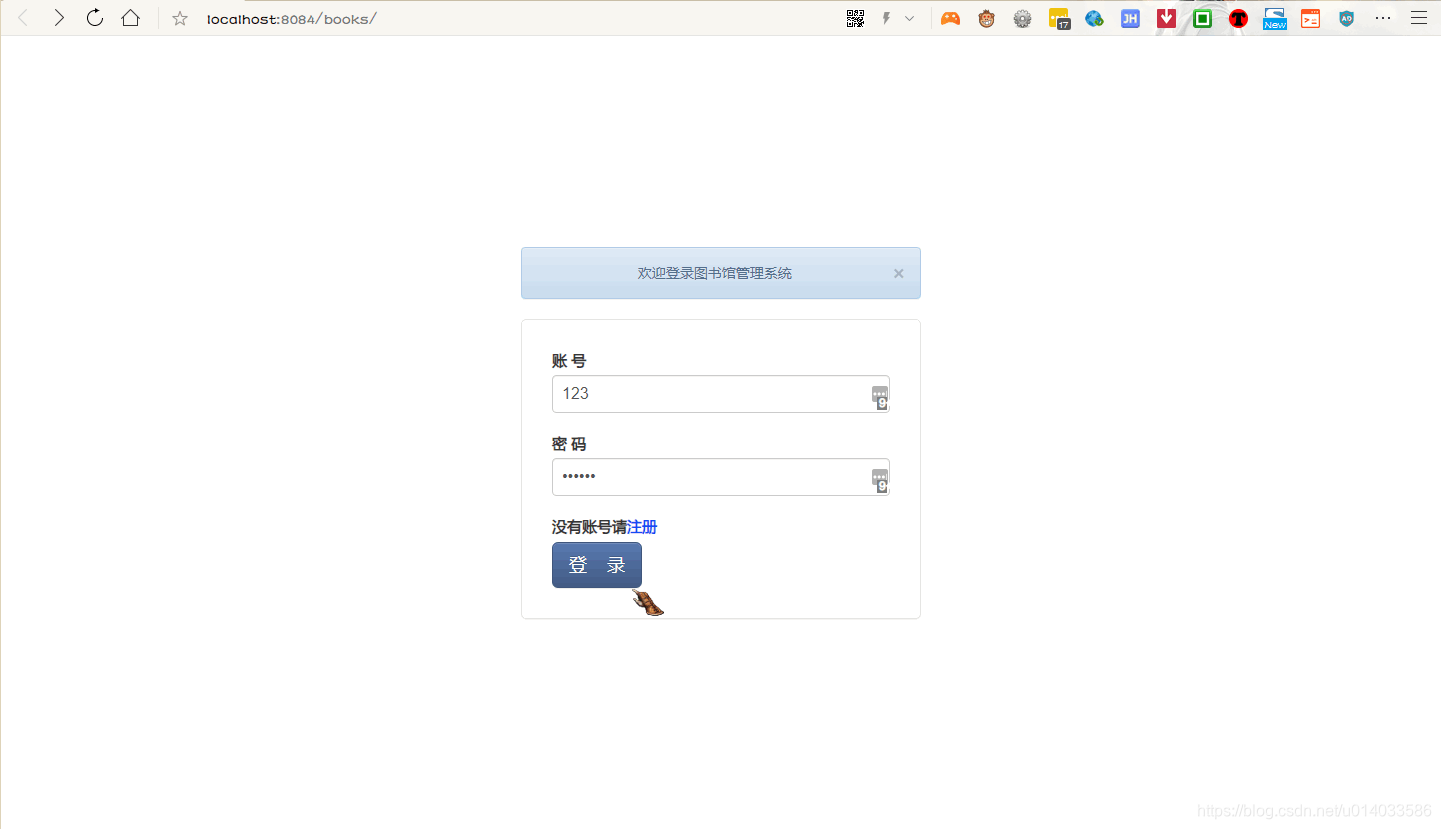This screenshot has width=1441, height=829.
Task: Expand the dropdown arrow beside the lightning icon
Action: coord(909,18)
